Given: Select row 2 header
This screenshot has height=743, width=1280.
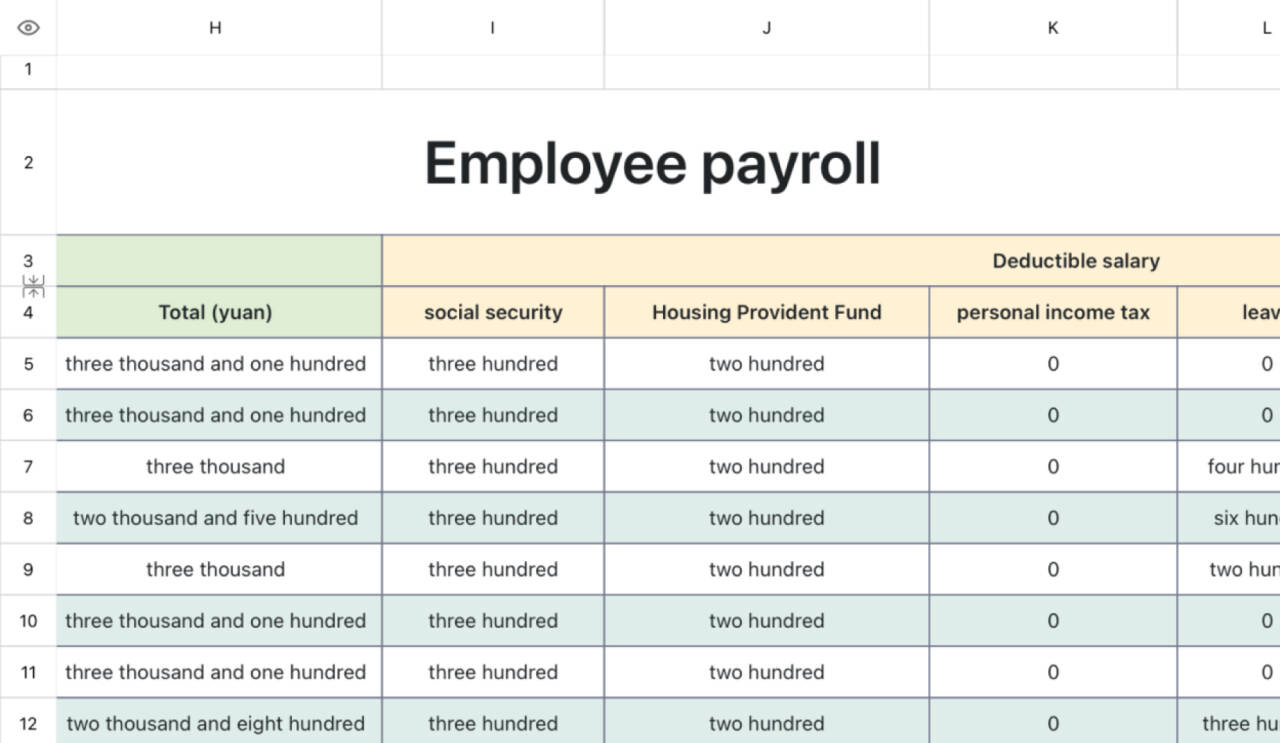Looking at the screenshot, I should [28, 162].
